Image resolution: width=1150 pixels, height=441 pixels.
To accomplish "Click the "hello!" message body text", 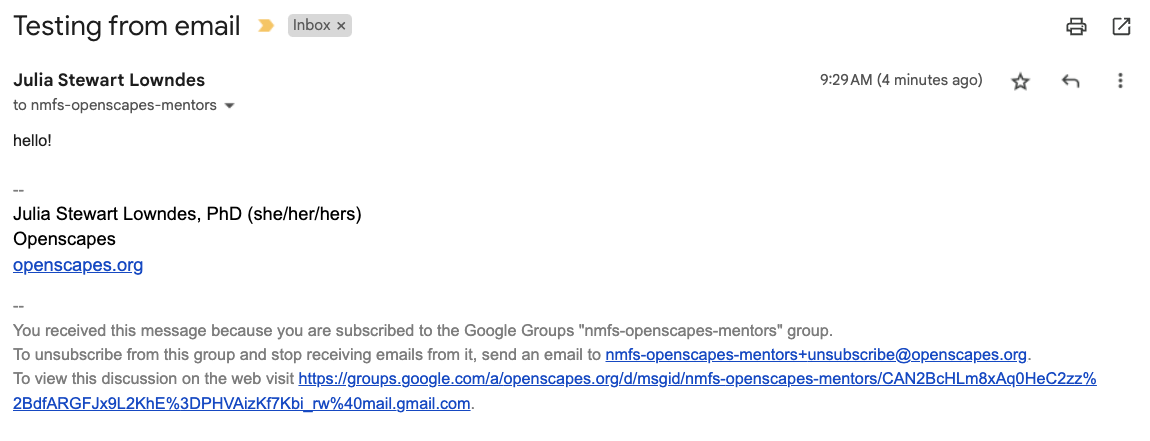I will pyautogui.click(x=32, y=141).
